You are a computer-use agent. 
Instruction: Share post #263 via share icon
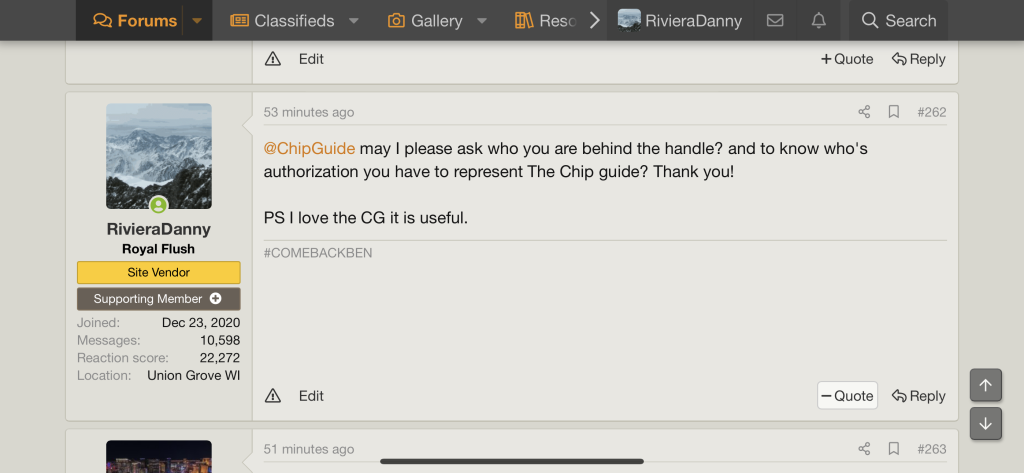(864, 449)
